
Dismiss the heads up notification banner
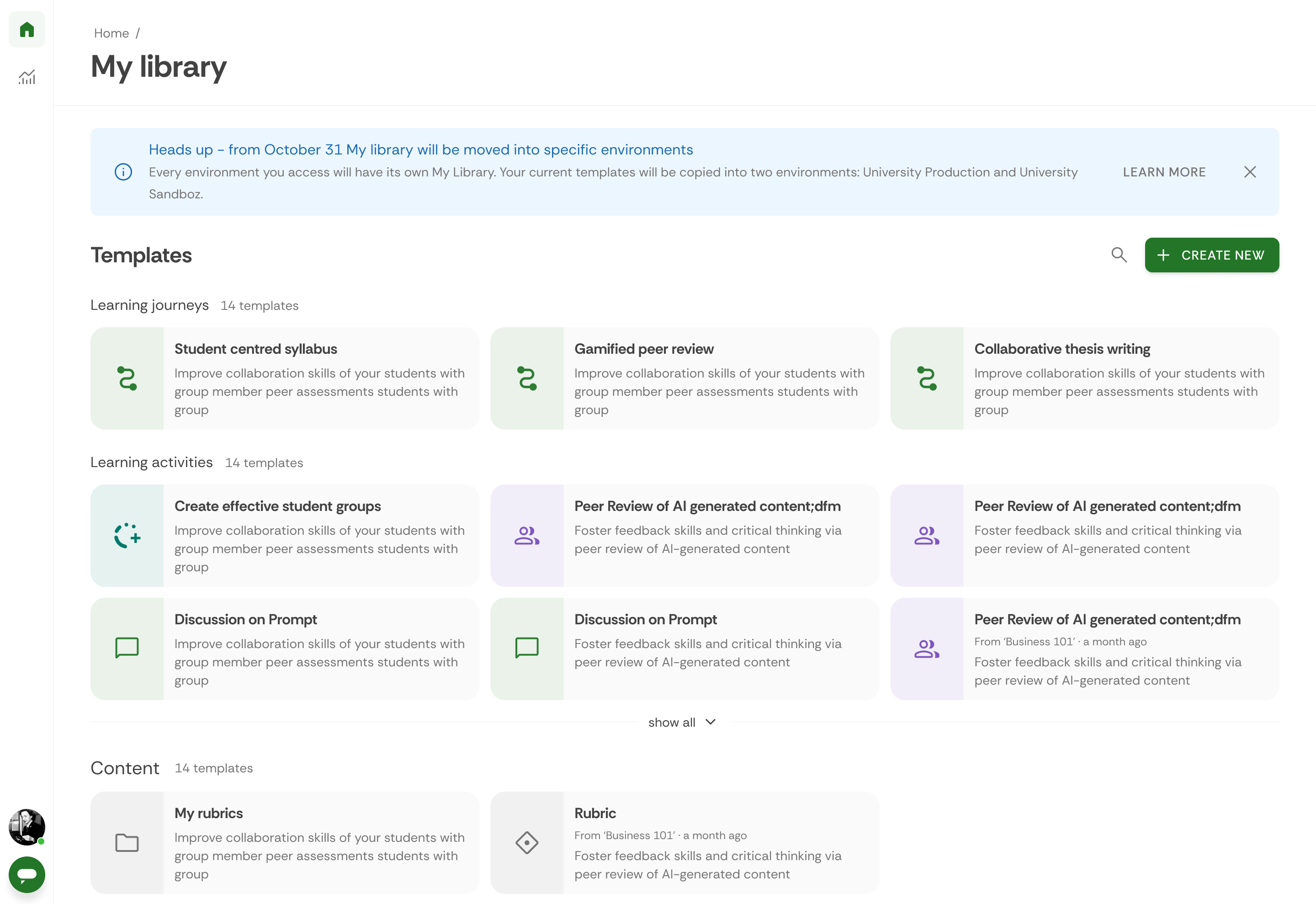(1250, 172)
